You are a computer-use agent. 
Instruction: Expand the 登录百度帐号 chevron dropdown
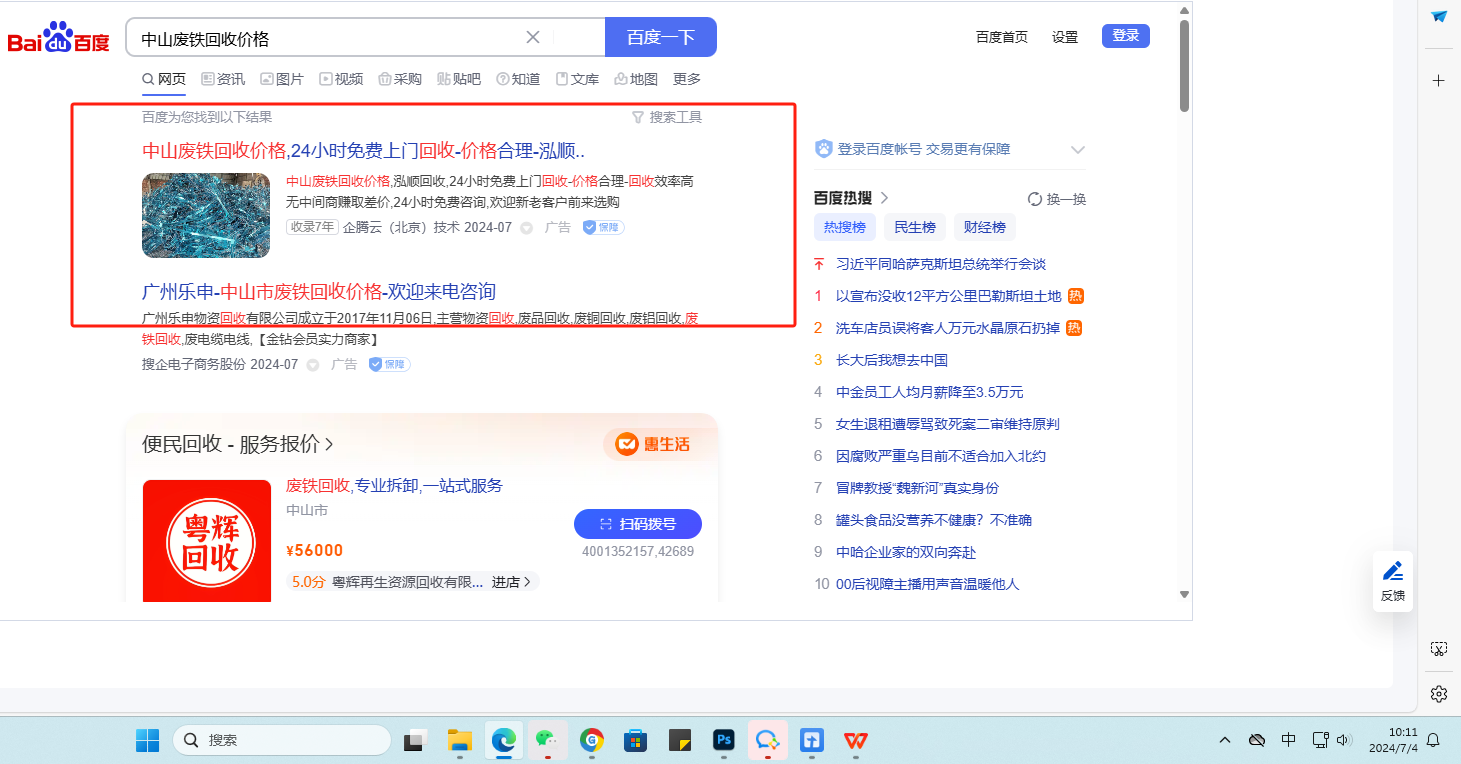[1077, 150]
